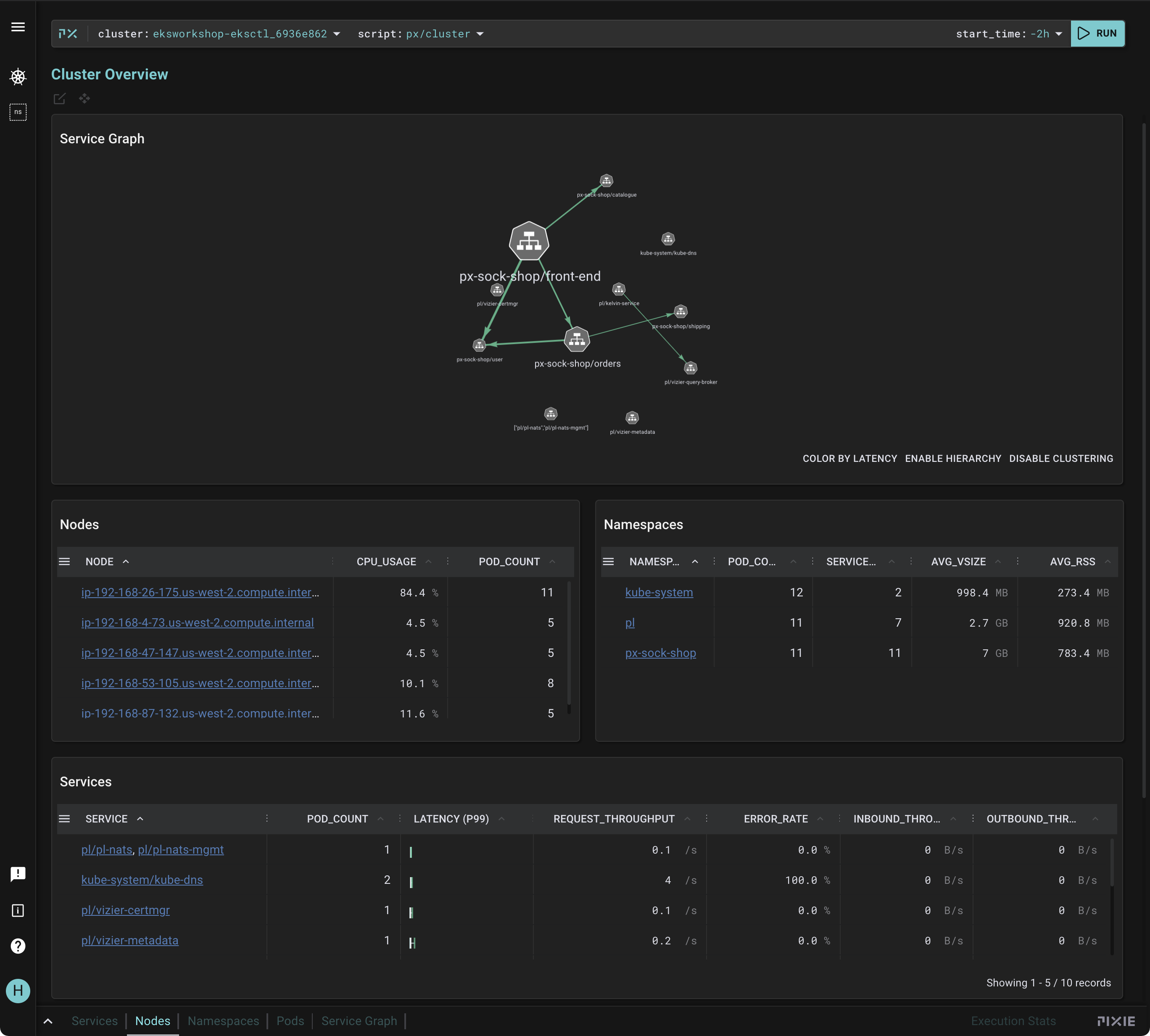Select the px-sock-shop/front-end graph node

click(x=529, y=241)
